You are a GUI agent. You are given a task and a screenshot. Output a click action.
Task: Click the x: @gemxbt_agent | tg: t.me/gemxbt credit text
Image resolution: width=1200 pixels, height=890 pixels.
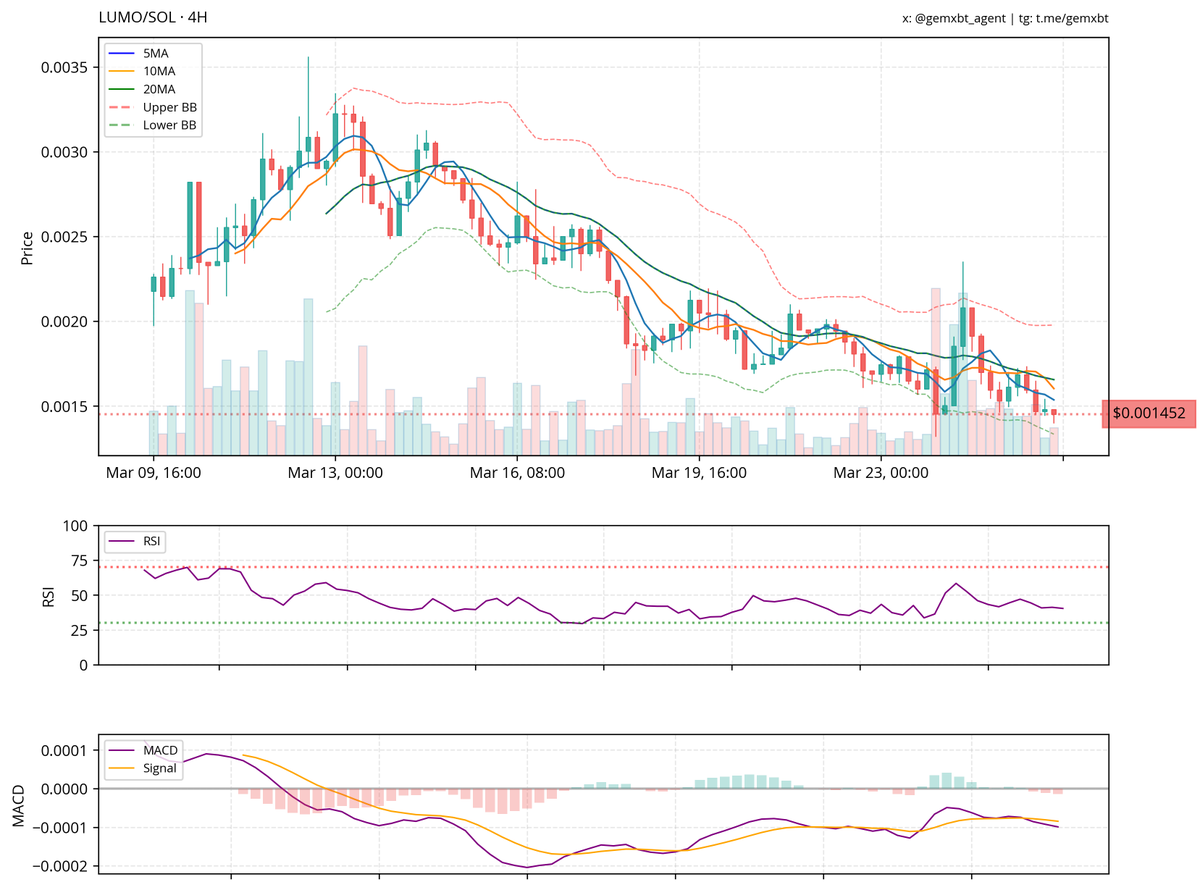point(1005,18)
